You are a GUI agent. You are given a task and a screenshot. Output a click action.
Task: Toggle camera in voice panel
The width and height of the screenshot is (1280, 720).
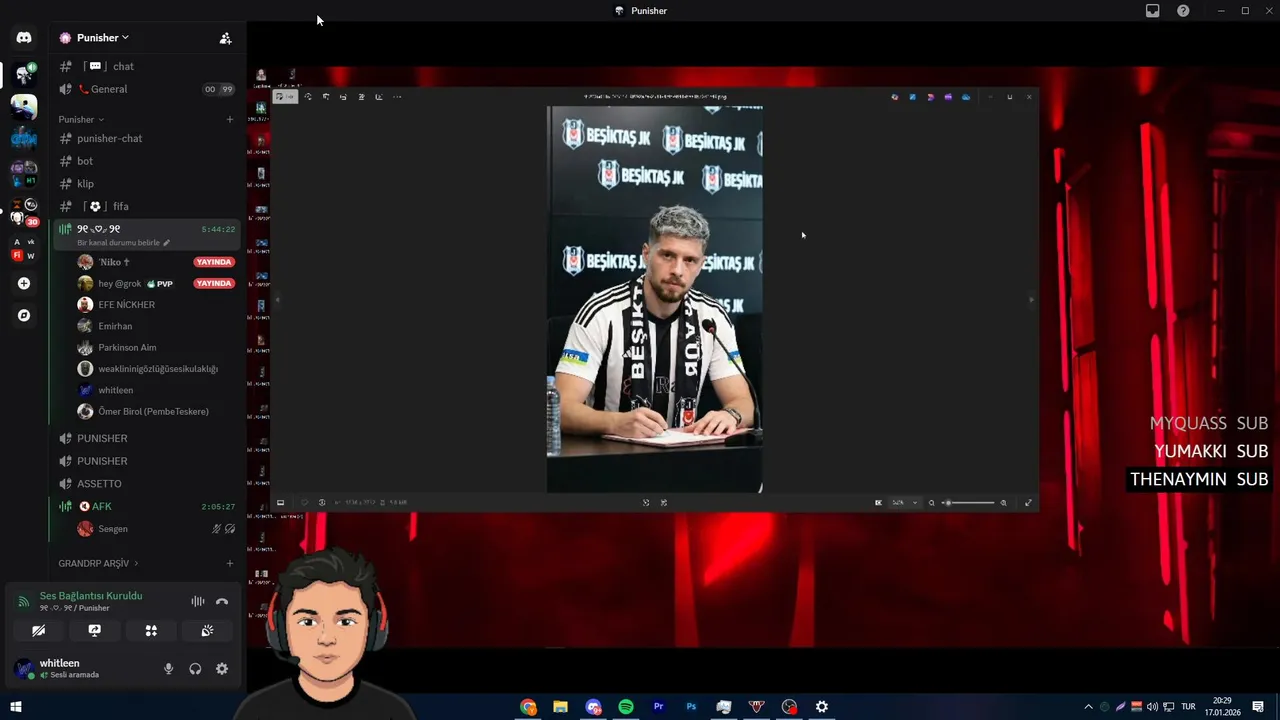pos(38,631)
